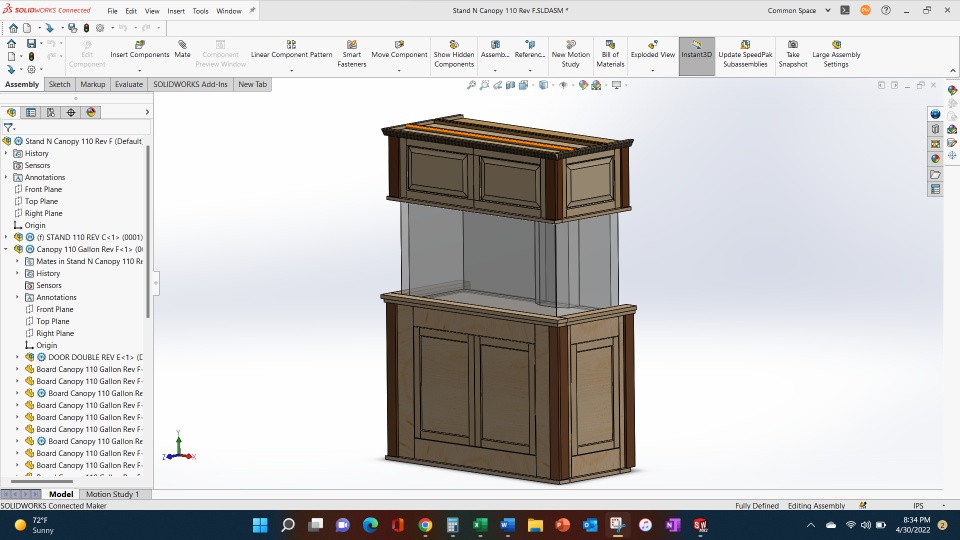Open Insert Components dropdown arrow

coord(140,70)
